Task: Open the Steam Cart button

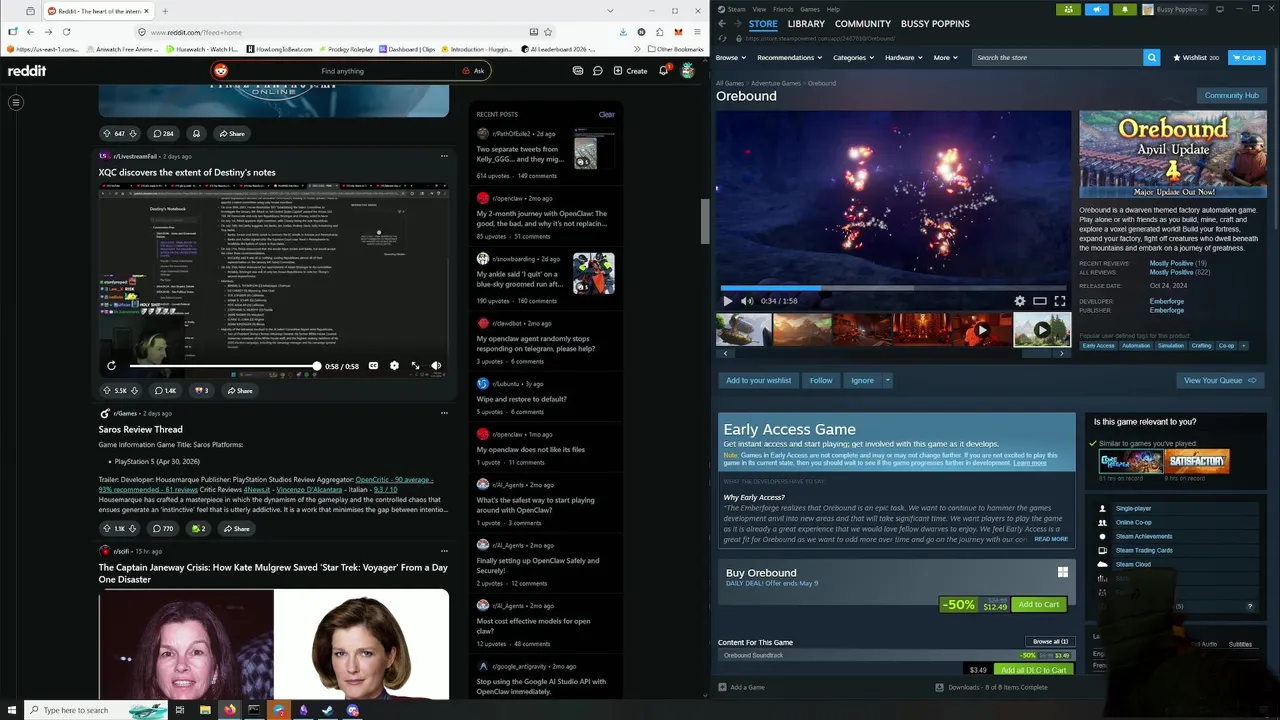Action: (x=1247, y=58)
